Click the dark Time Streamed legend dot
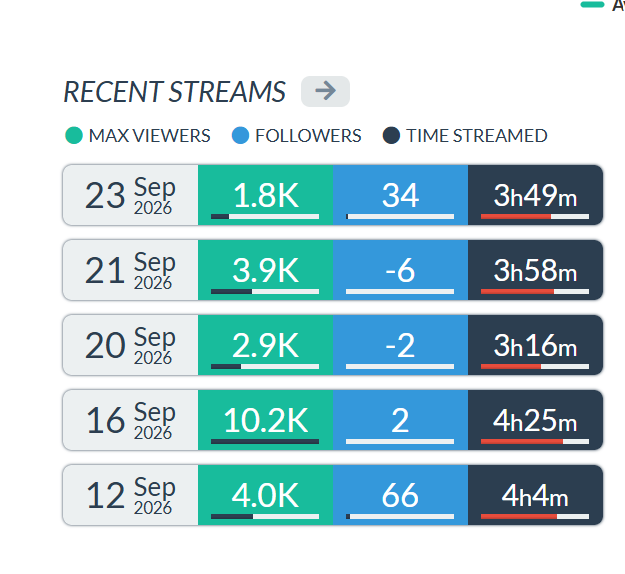Viewport: 625px width, 574px height. 391,136
